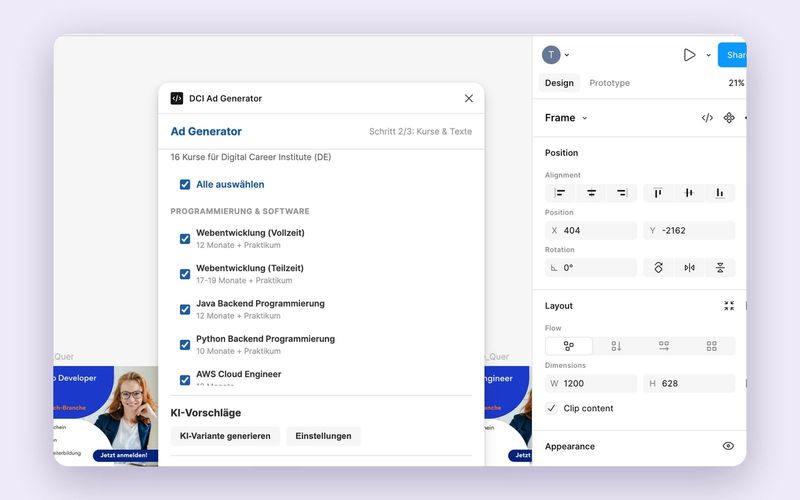Click the 10 Monate + Praktikum text

coord(238,351)
